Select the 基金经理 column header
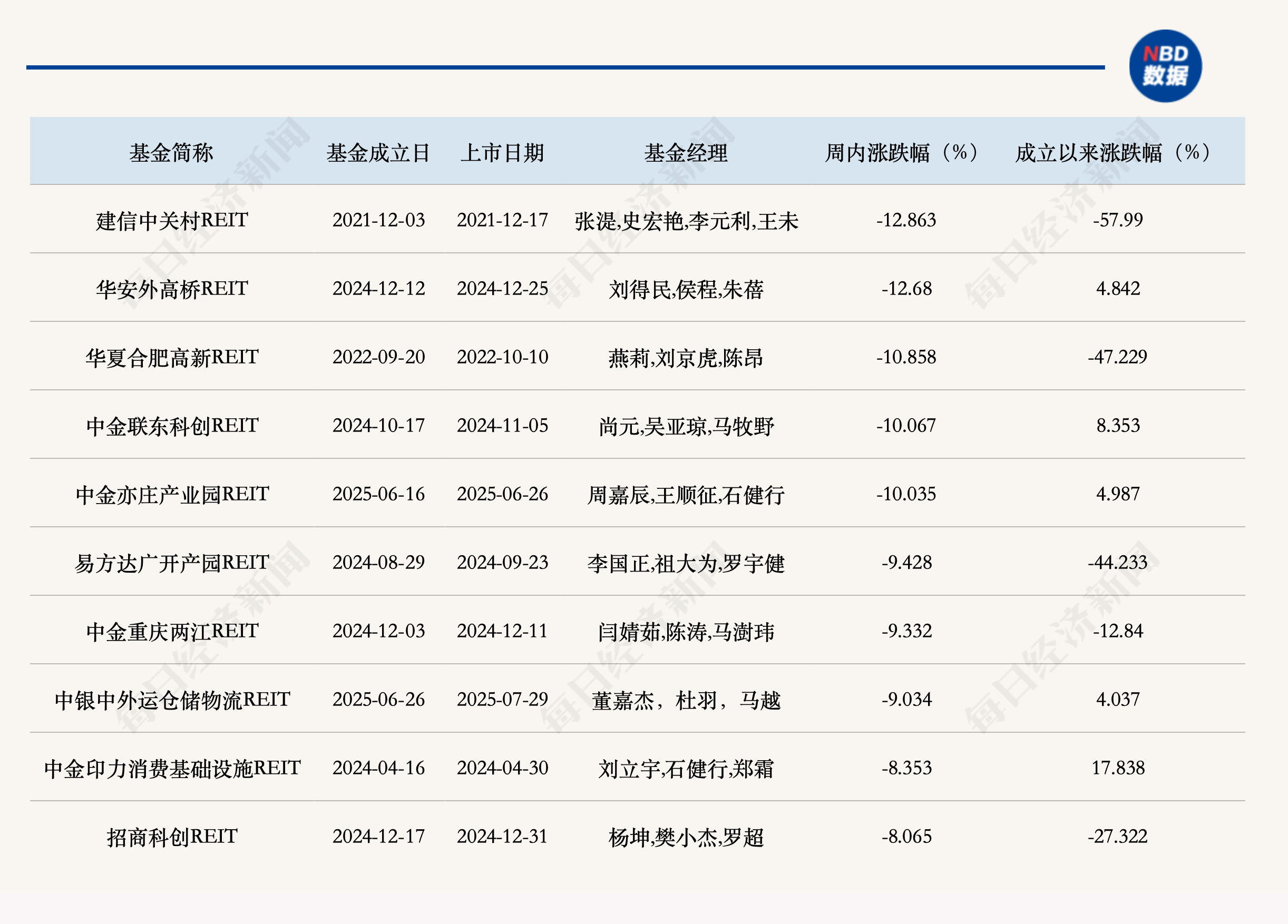The height and width of the screenshot is (924, 1288). (x=686, y=153)
